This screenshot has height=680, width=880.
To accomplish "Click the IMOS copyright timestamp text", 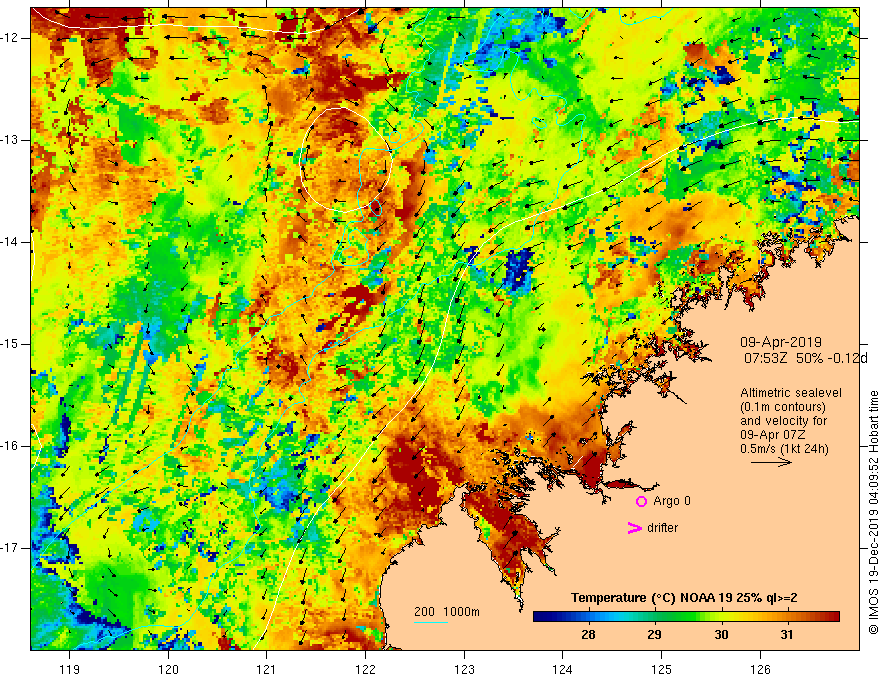I will tap(873, 513).
